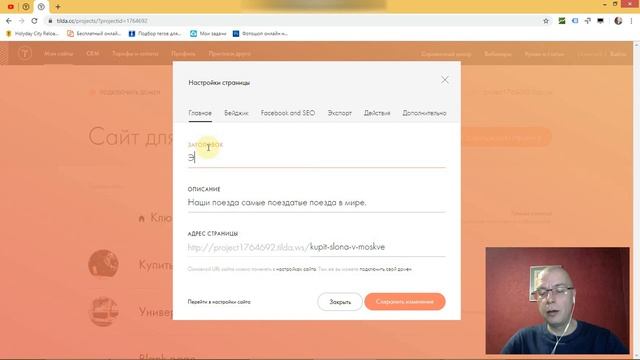Open the Подбор тегов для... bookmark
Screen dimensions: 640x360
tap(155, 33)
